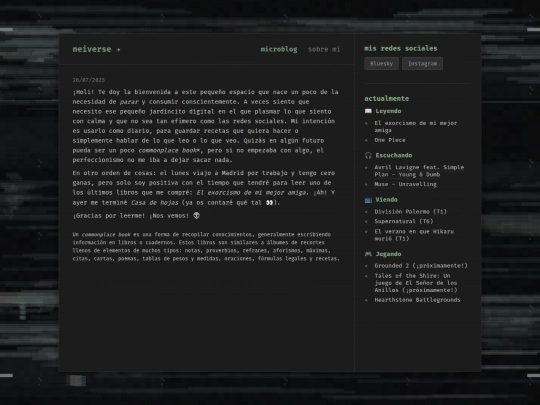Click the 'Viendo' section label
Image resolution: width=540 pixels, height=405 pixels.
tap(386, 200)
